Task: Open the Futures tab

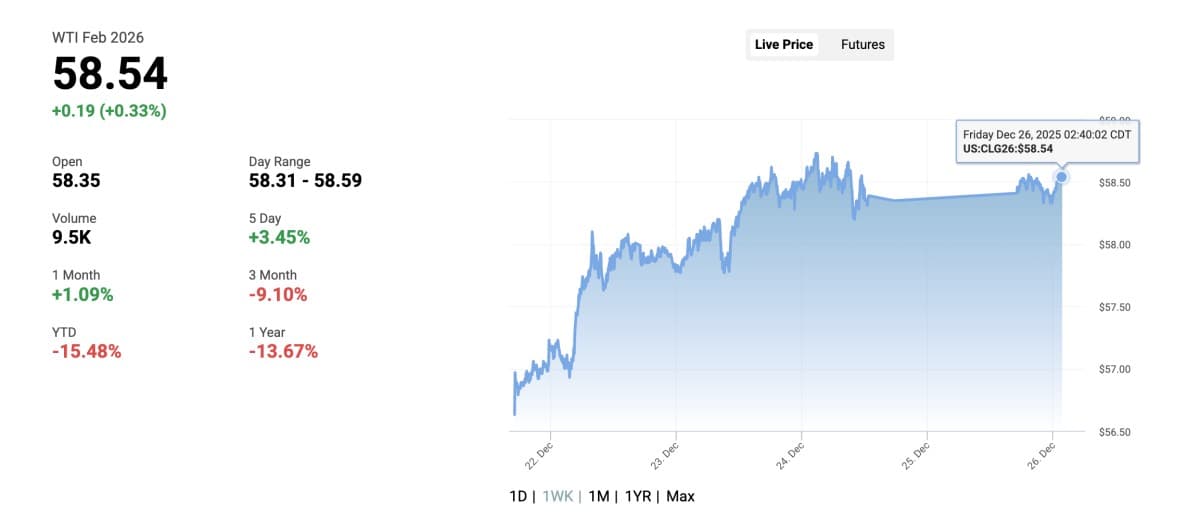Action: [x=862, y=44]
